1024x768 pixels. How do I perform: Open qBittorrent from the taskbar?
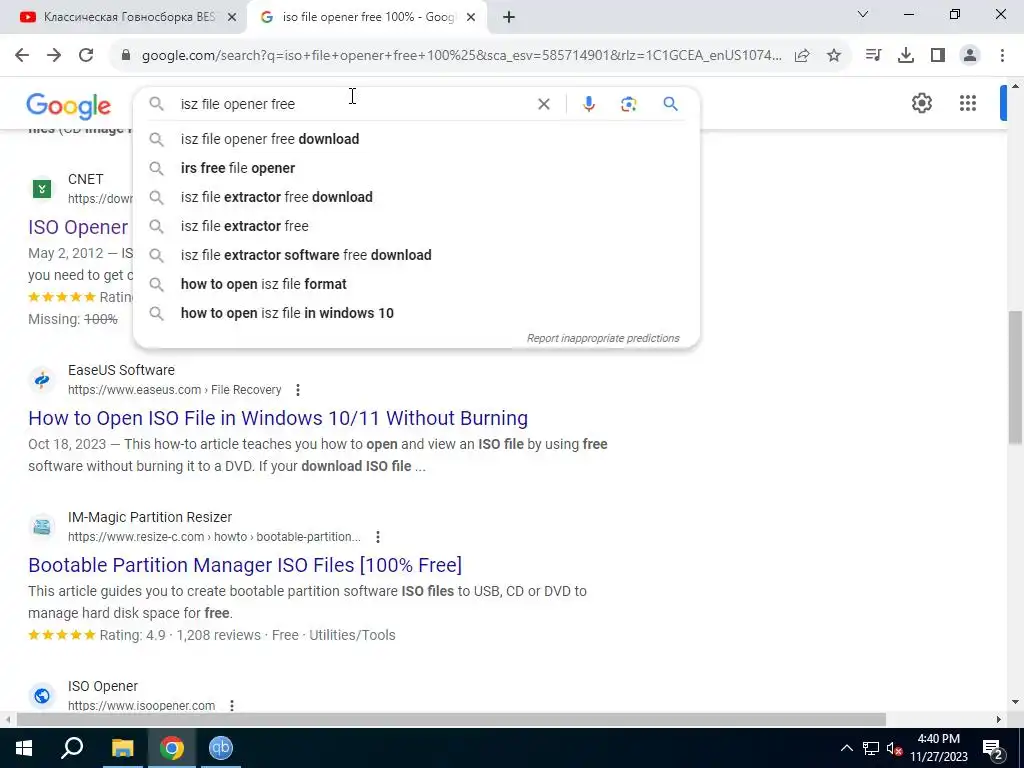pyautogui.click(x=221, y=748)
